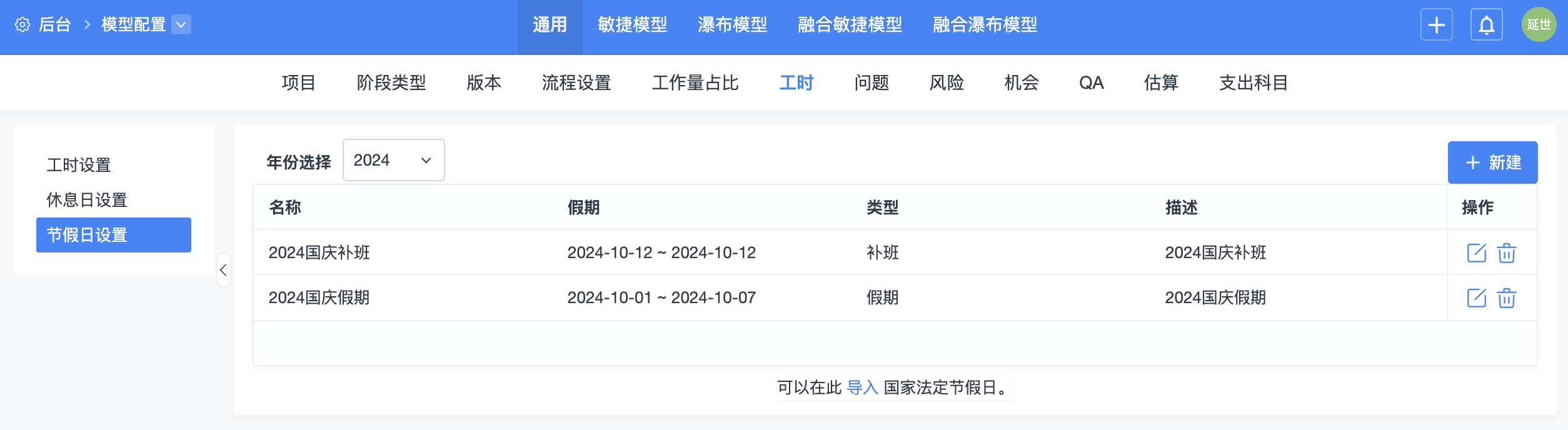The width and height of the screenshot is (1568, 430).
Task: Open the 融合瀑布模型 tab
Action: [985, 25]
